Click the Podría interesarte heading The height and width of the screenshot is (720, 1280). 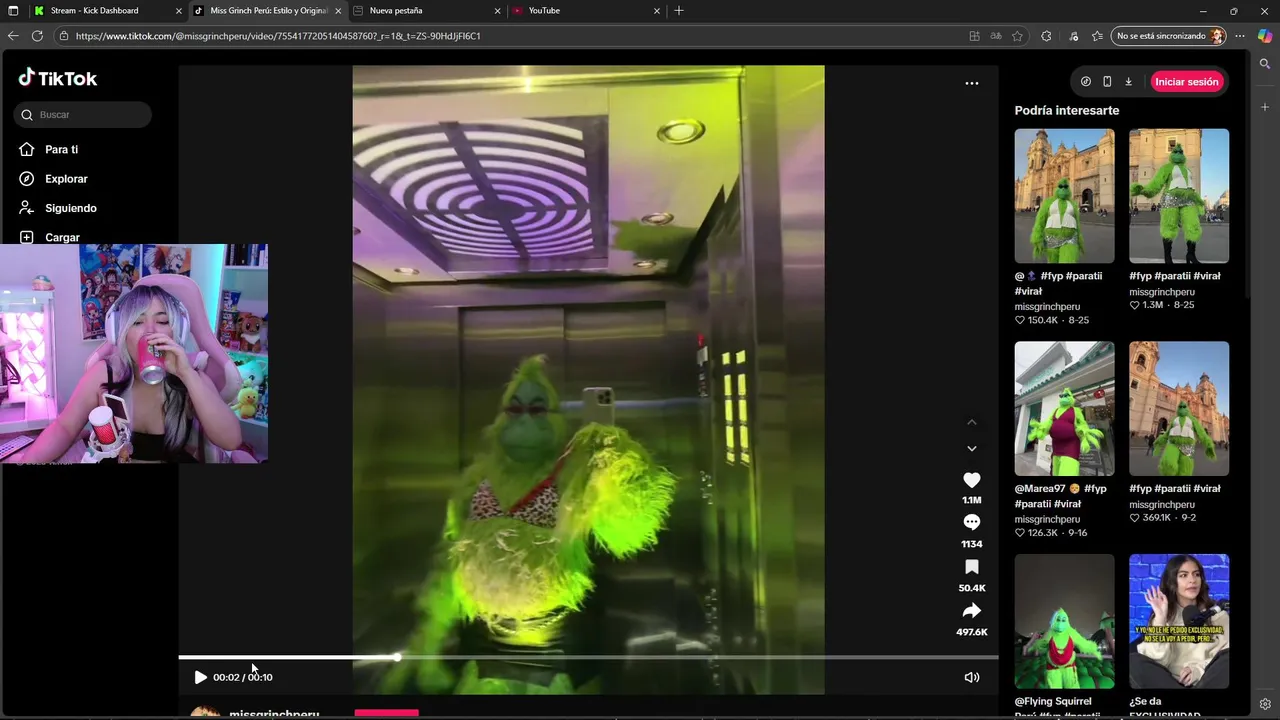click(1067, 111)
